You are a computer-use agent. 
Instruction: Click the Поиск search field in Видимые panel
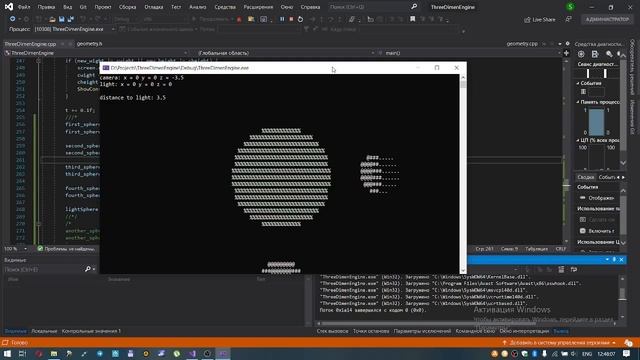(x=45, y=269)
